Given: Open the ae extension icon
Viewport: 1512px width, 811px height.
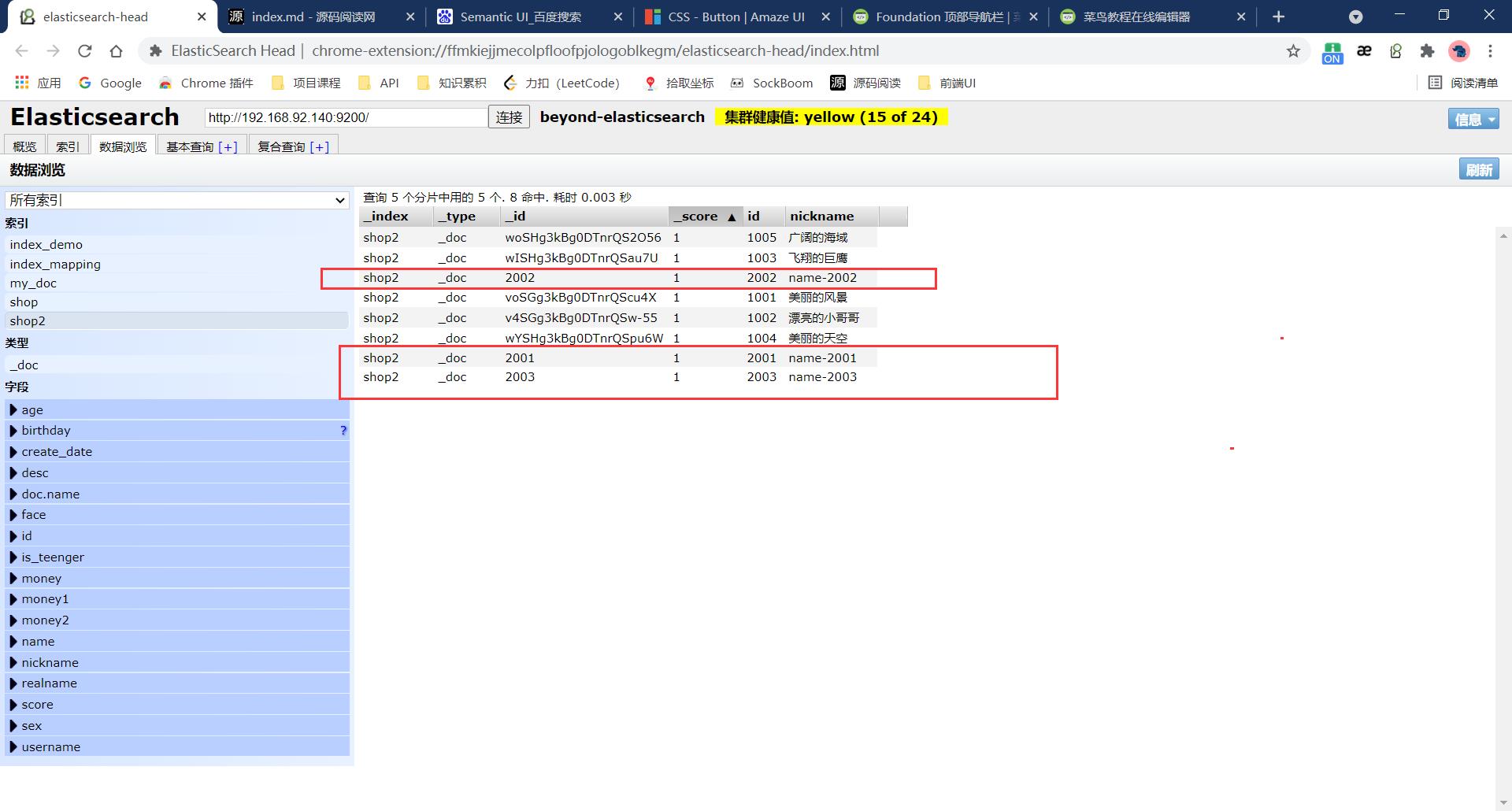Looking at the screenshot, I should click(x=1364, y=51).
